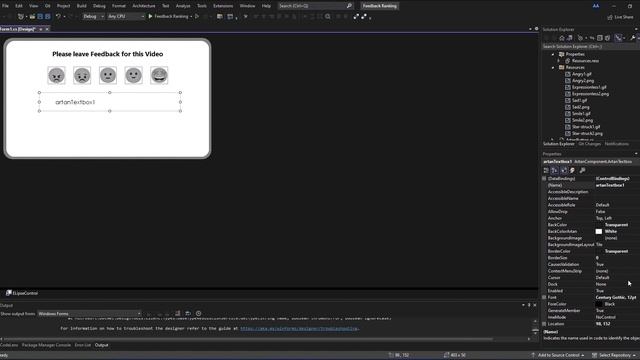Click the Live Share button
The image size is (640, 360).
tap(620, 17)
